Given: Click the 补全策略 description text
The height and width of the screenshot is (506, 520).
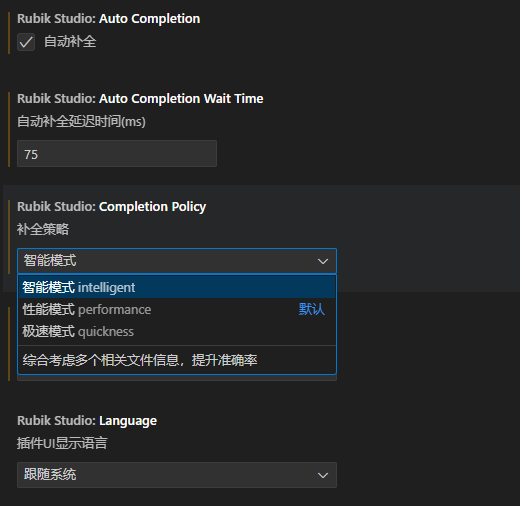Looking at the screenshot, I should (43, 229).
